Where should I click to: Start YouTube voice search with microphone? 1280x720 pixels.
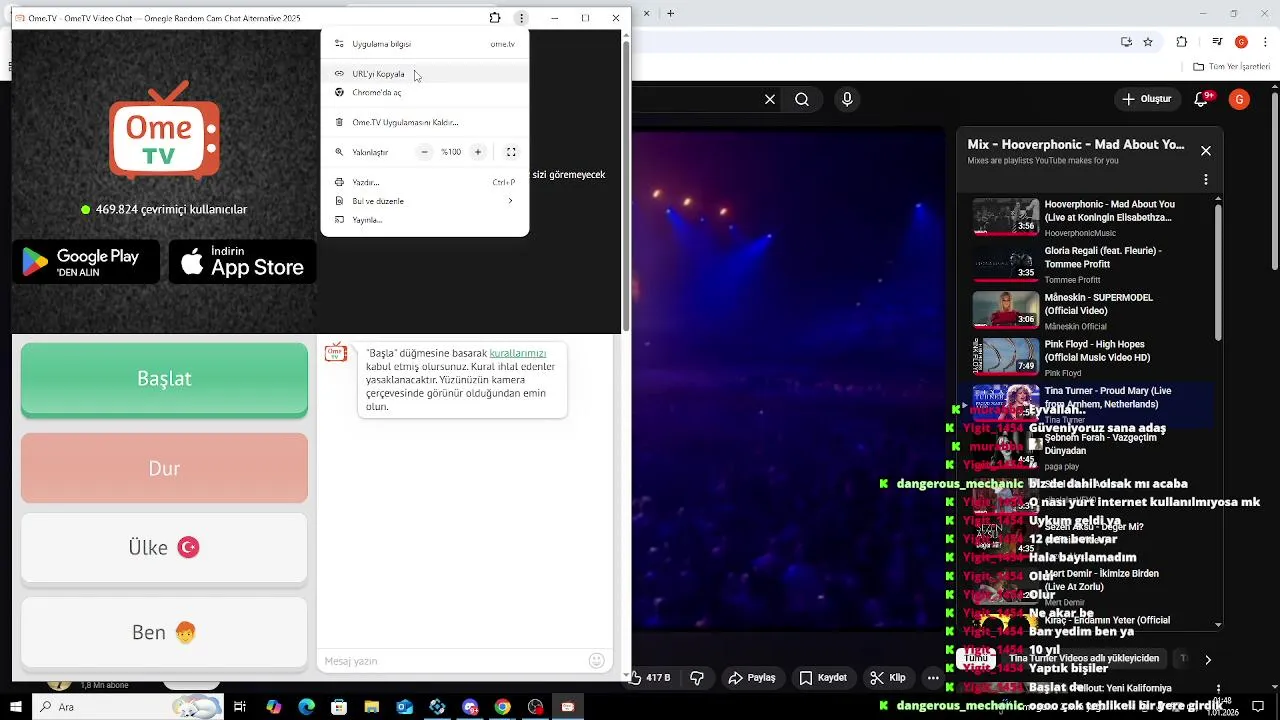tap(847, 99)
